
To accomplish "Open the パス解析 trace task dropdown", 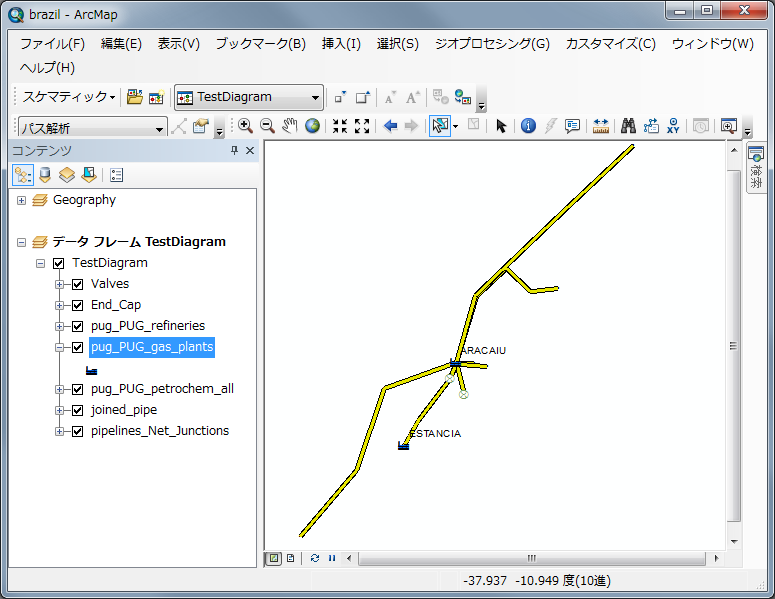I will (x=159, y=129).
